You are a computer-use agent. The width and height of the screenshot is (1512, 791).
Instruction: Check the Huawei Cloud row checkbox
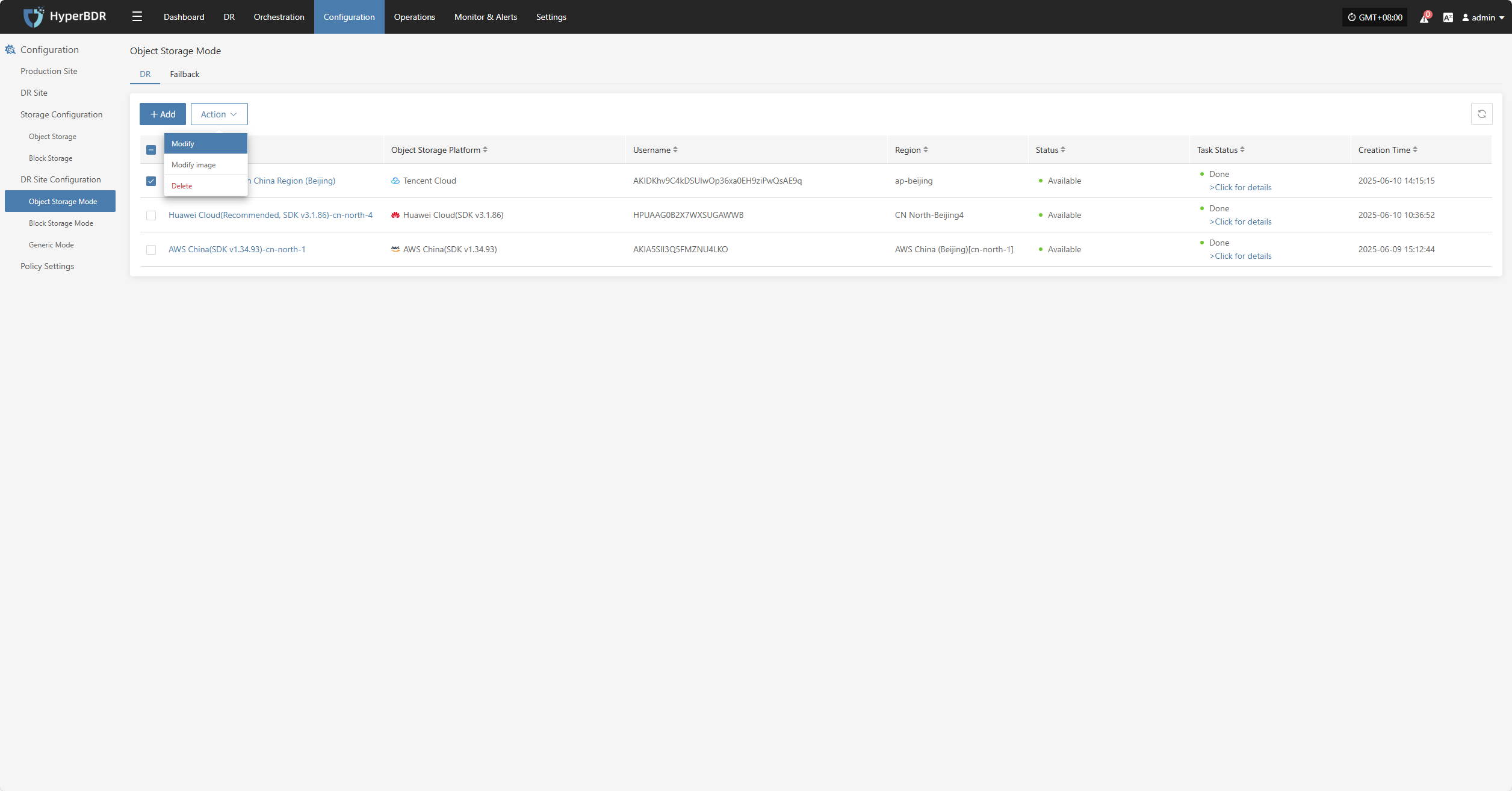pyautogui.click(x=151, y=216)
